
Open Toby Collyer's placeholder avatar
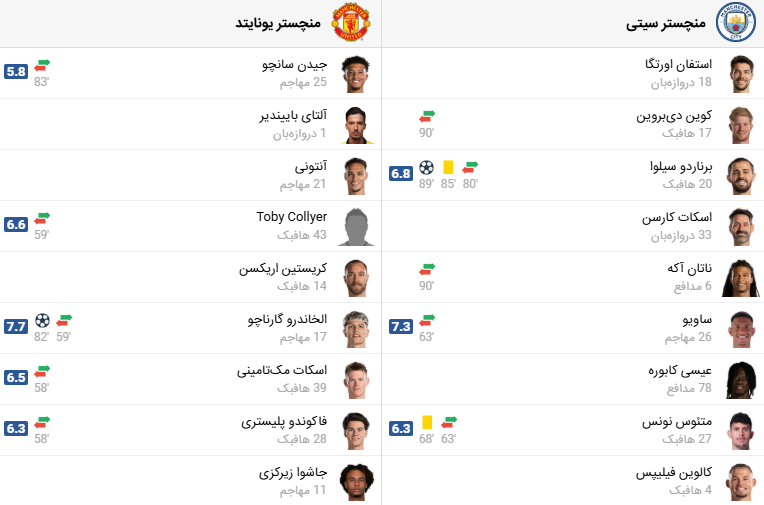click(355, 227)
